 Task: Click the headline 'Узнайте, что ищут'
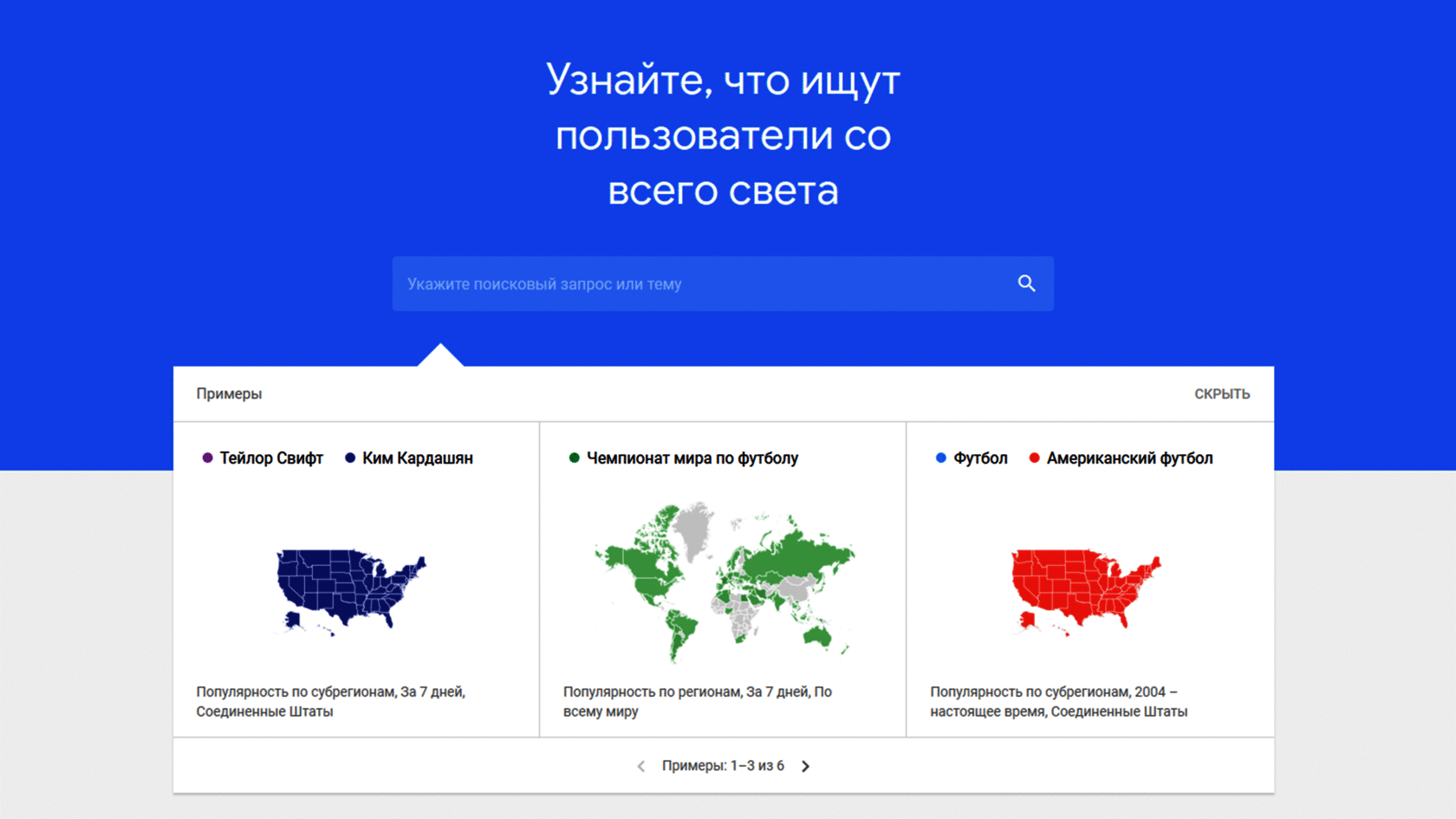[723, 80]
